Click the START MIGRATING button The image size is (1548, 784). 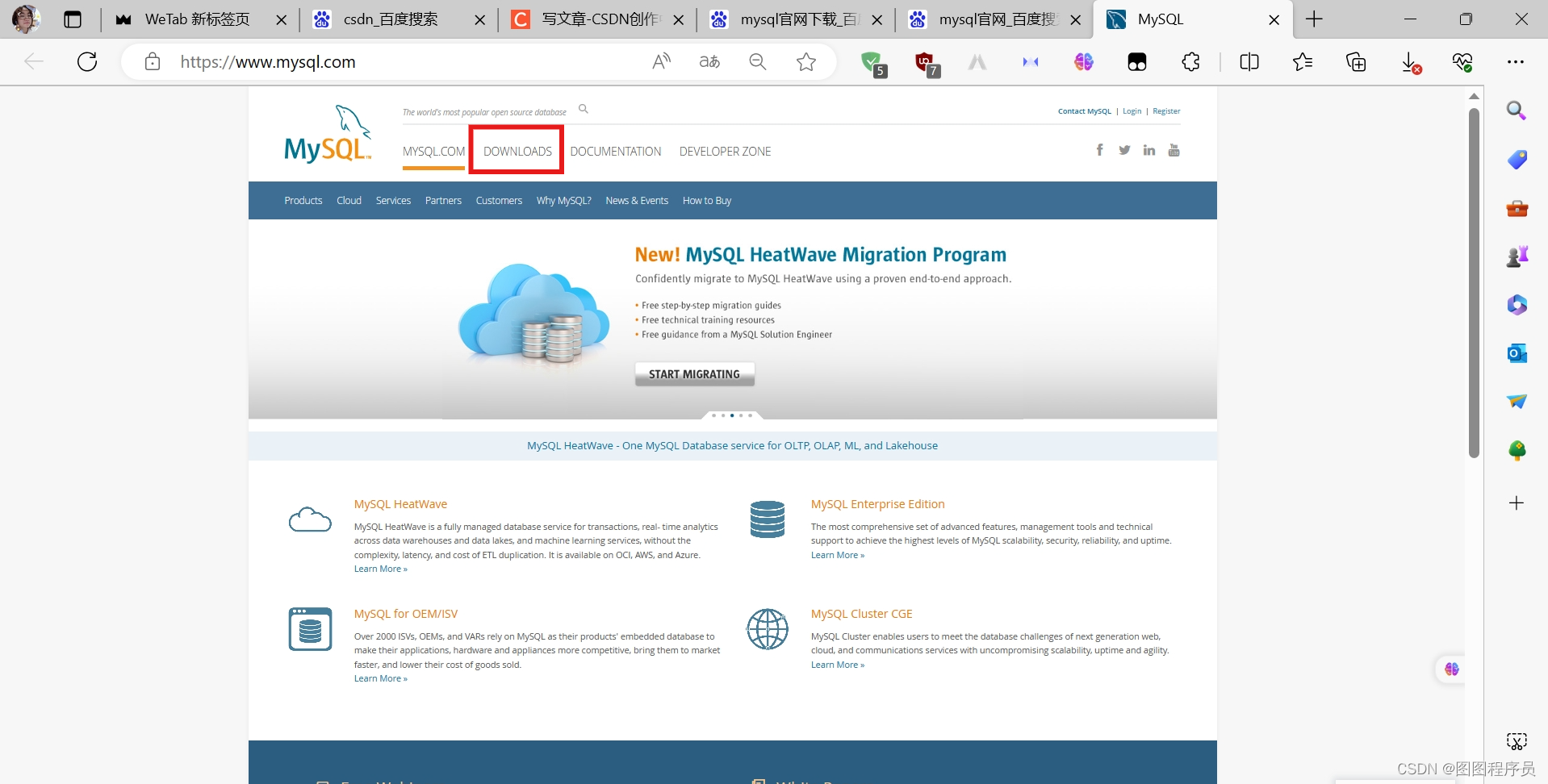tap(694, 374)
